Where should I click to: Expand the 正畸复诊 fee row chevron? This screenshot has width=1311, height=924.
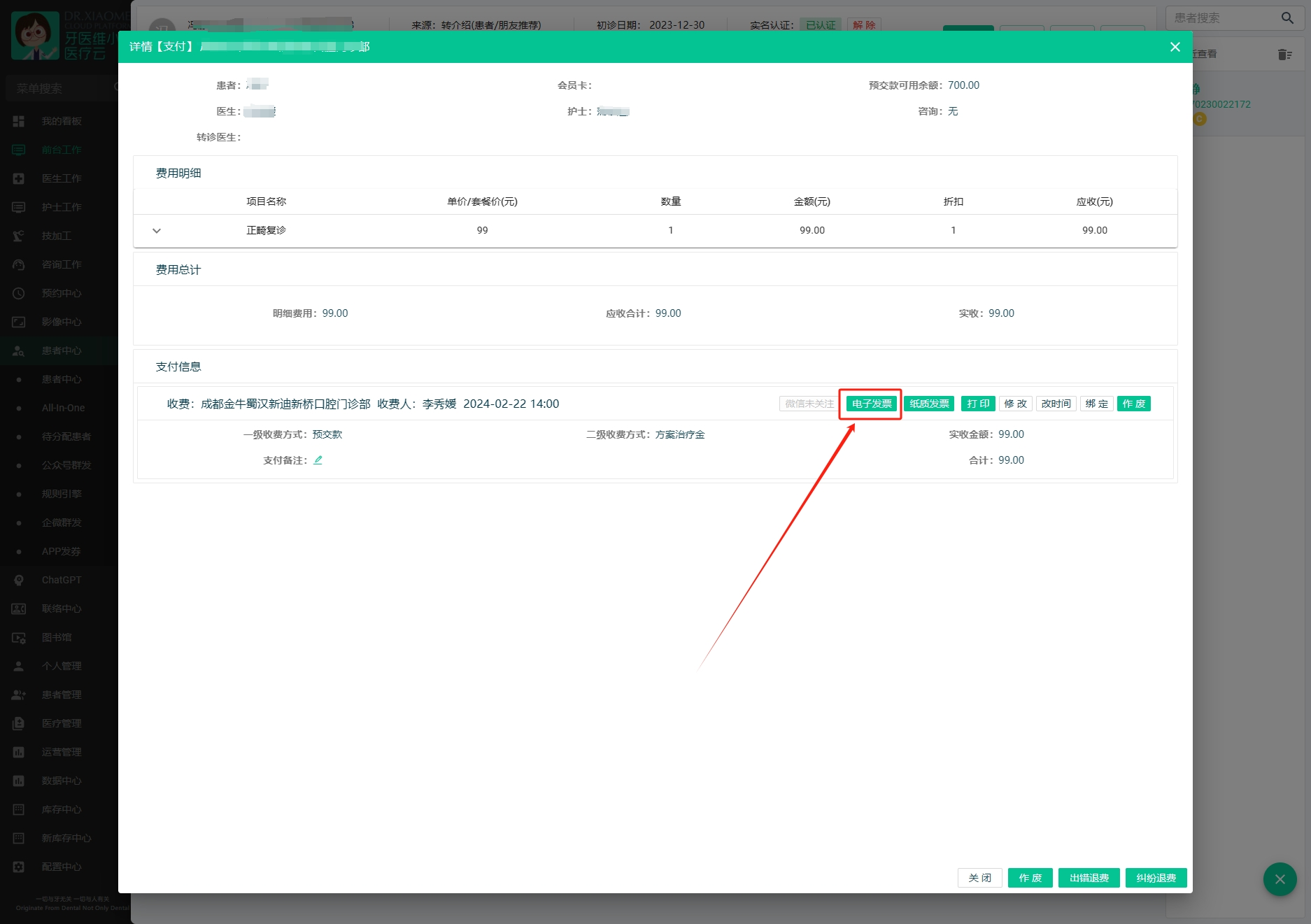(x=157, y=231)
